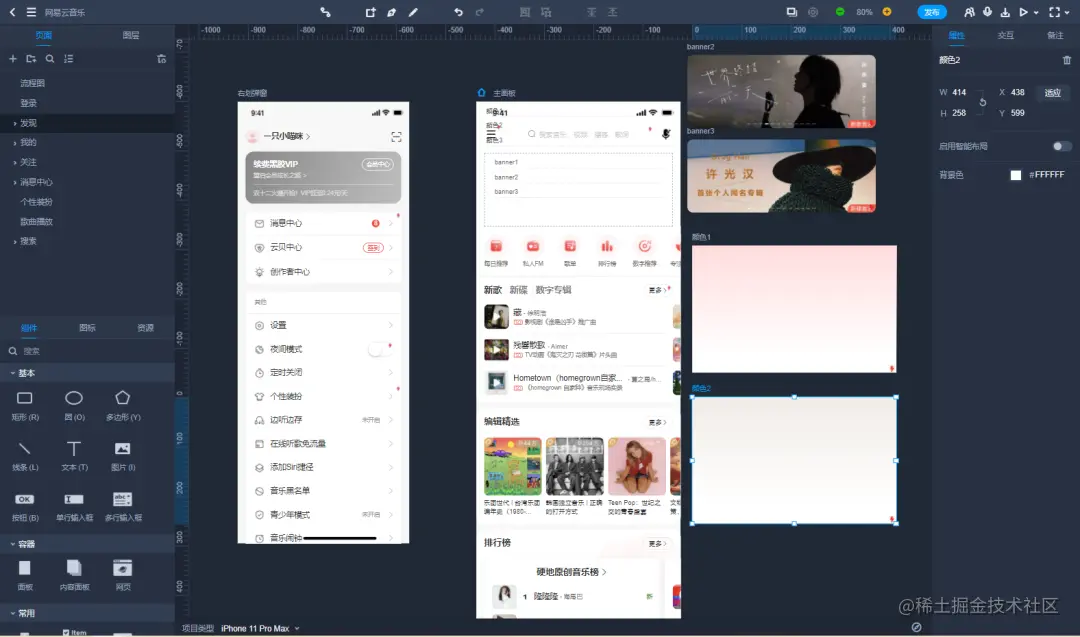Image resolution: width=1080 pixels, height=637 pixels.
Task: Toggle the W/H aspect ratio lock link
Action: coord(983,102)
